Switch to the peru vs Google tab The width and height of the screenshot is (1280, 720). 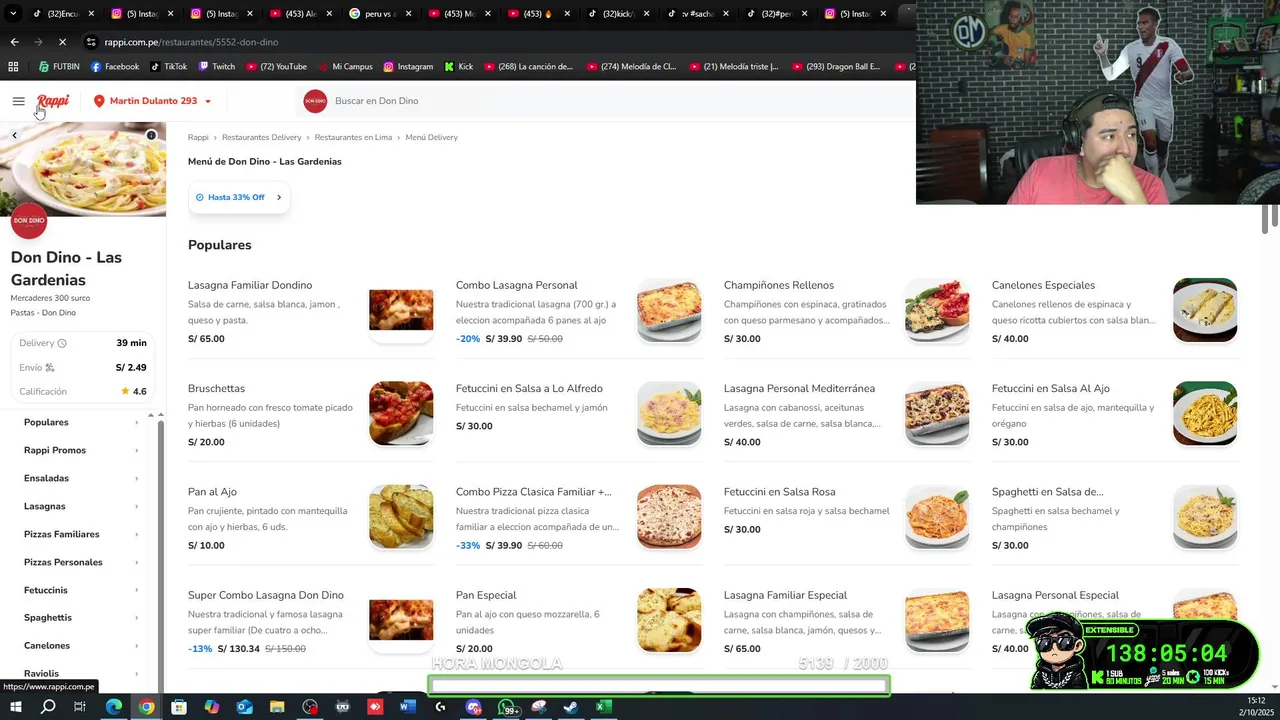382,14
